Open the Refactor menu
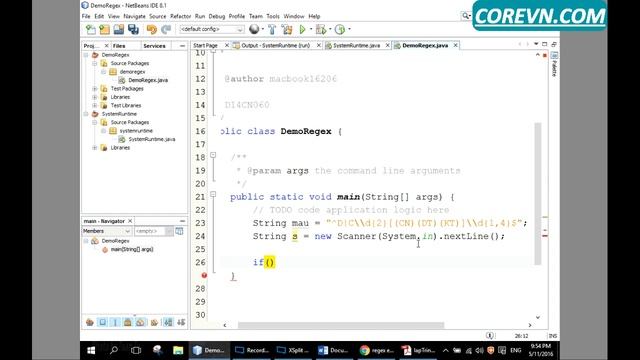This screenshot has width=640, height=360. point(180,16)
